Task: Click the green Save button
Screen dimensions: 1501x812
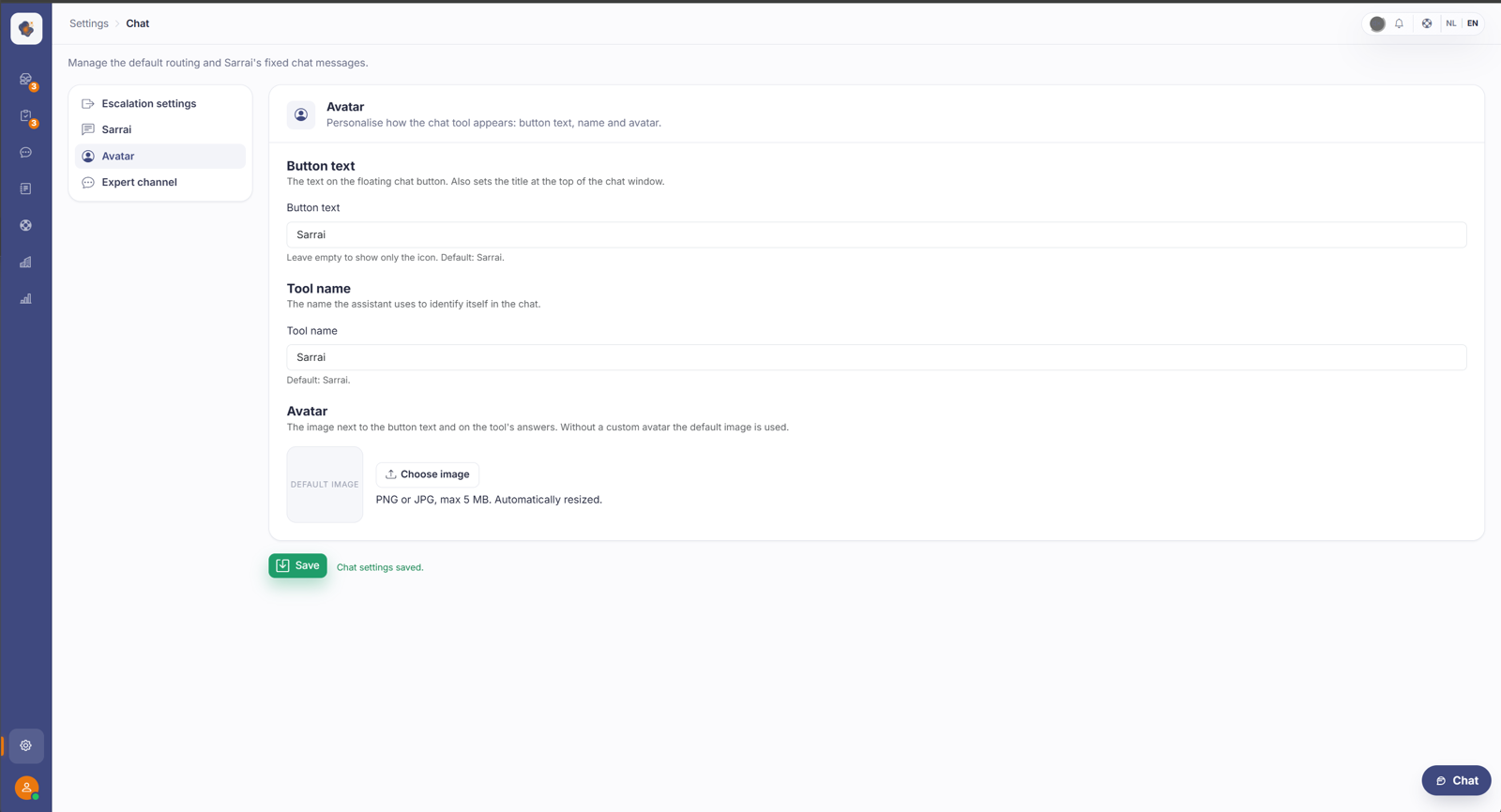Action: click(297, 565)
